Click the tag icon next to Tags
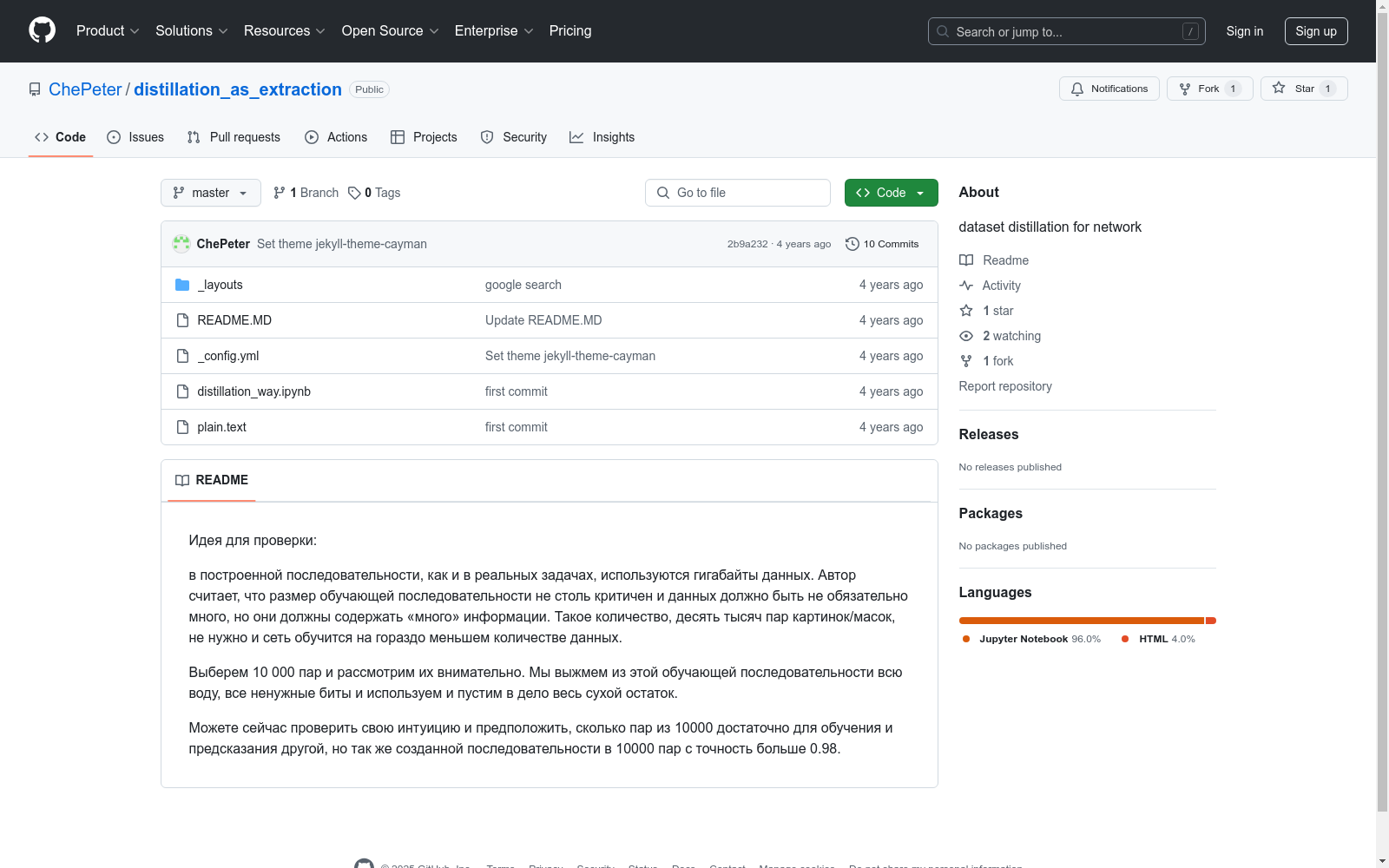 click(x=354, y=193)
